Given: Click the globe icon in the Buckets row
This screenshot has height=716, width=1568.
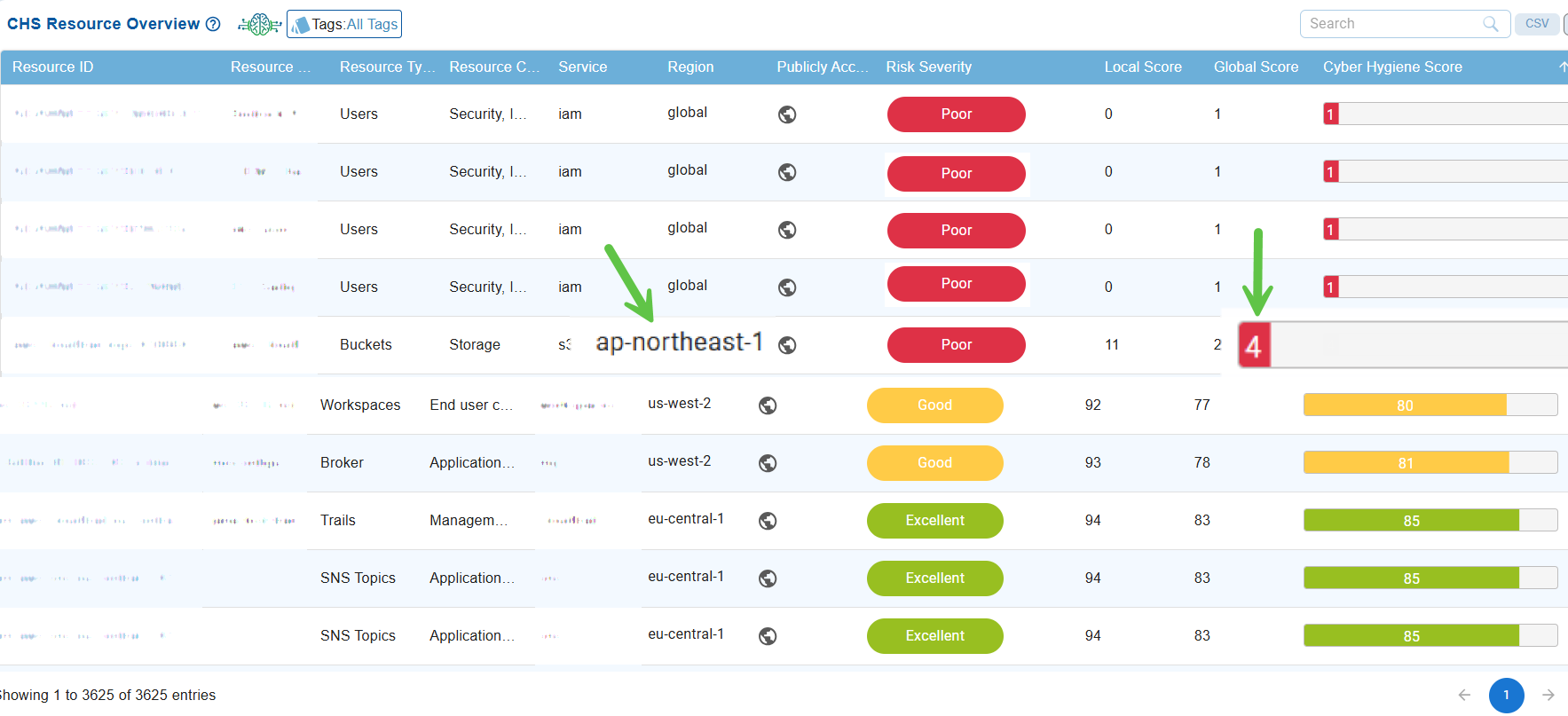Looking at the screenshot, I should tap(787, 345).
